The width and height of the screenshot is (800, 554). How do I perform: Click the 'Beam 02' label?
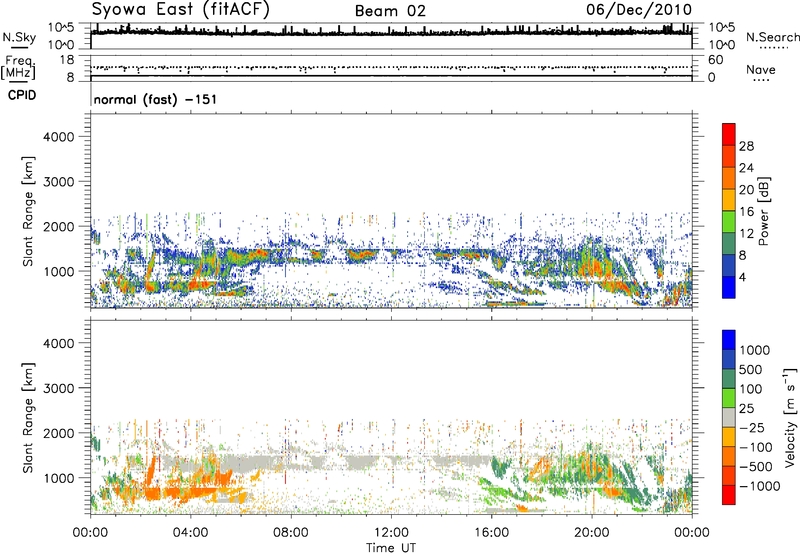pyautogui.click(x=390, y=11)
